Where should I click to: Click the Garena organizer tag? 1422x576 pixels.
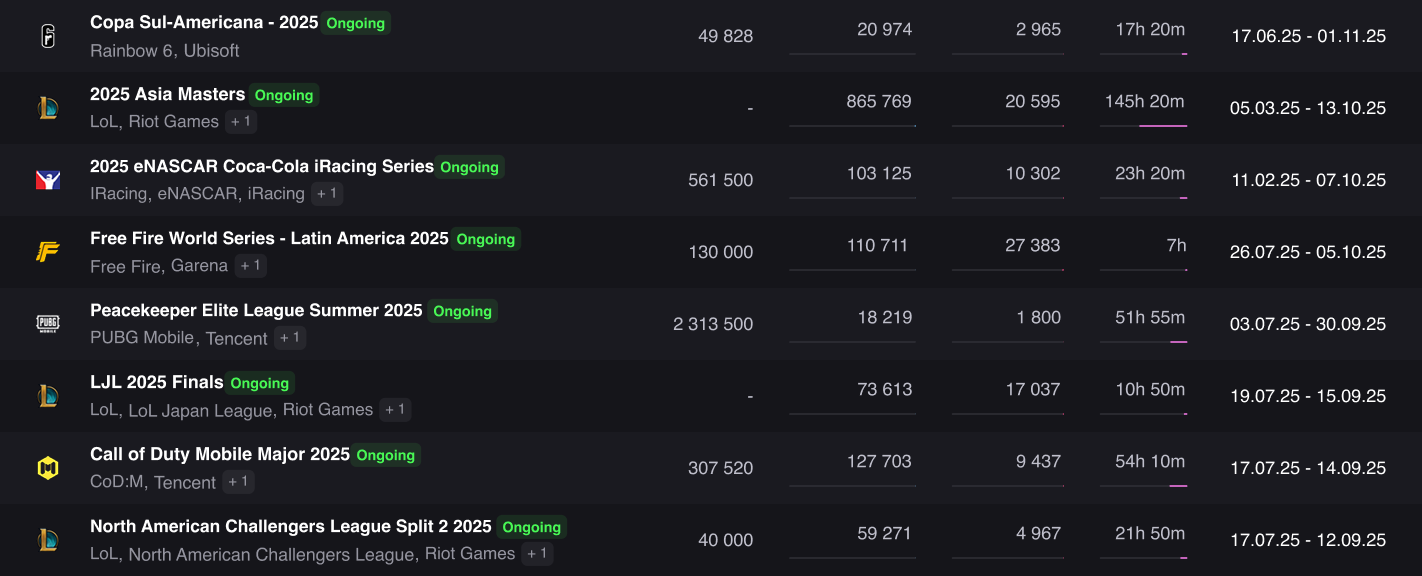tap(199, 266)
